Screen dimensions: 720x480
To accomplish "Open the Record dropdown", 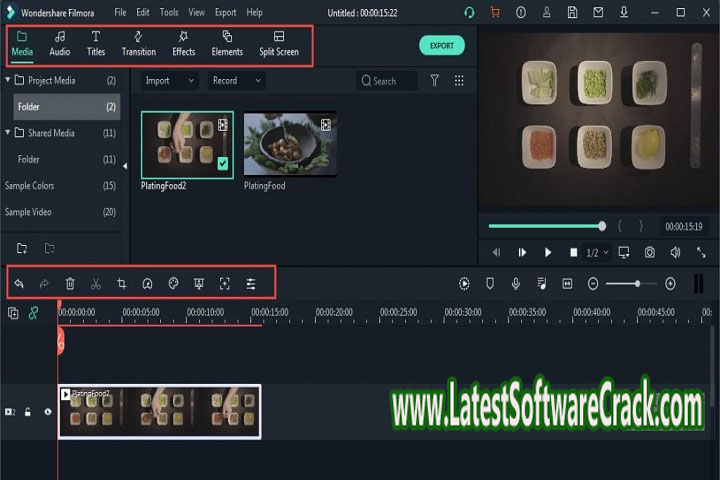I will click(x=236, y=81).
